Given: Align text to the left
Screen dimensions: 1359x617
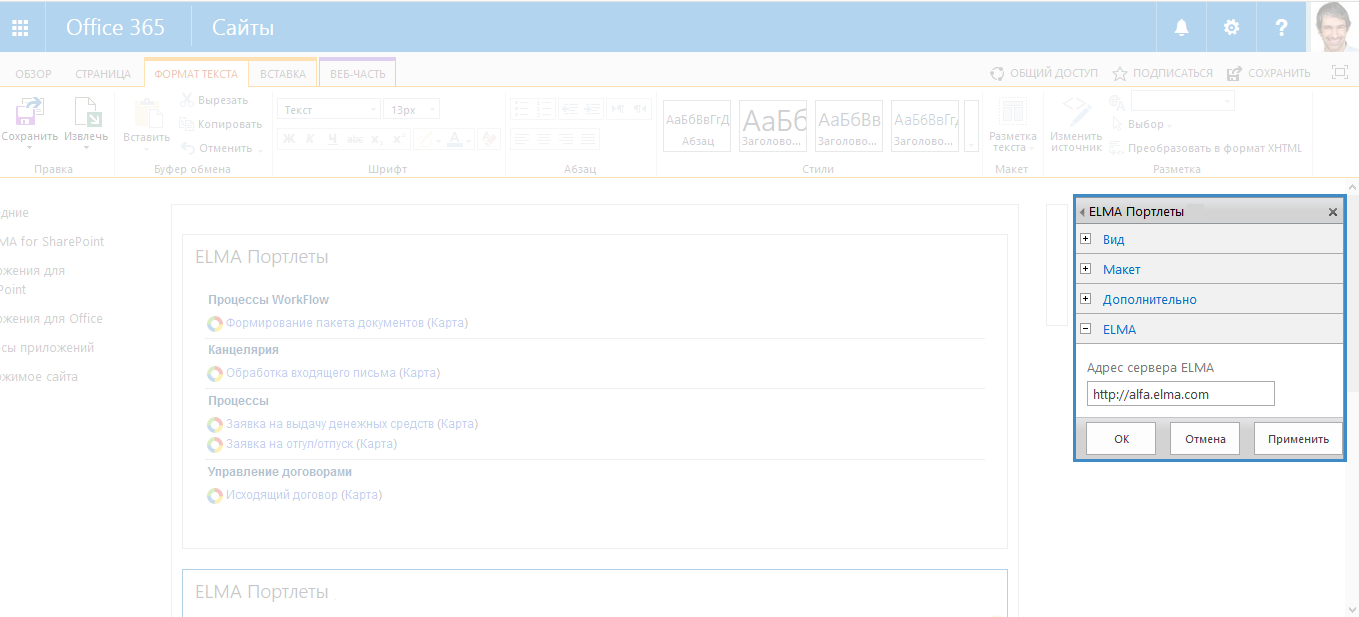Looking at the screenshot, I should click(x=522, y=139).
